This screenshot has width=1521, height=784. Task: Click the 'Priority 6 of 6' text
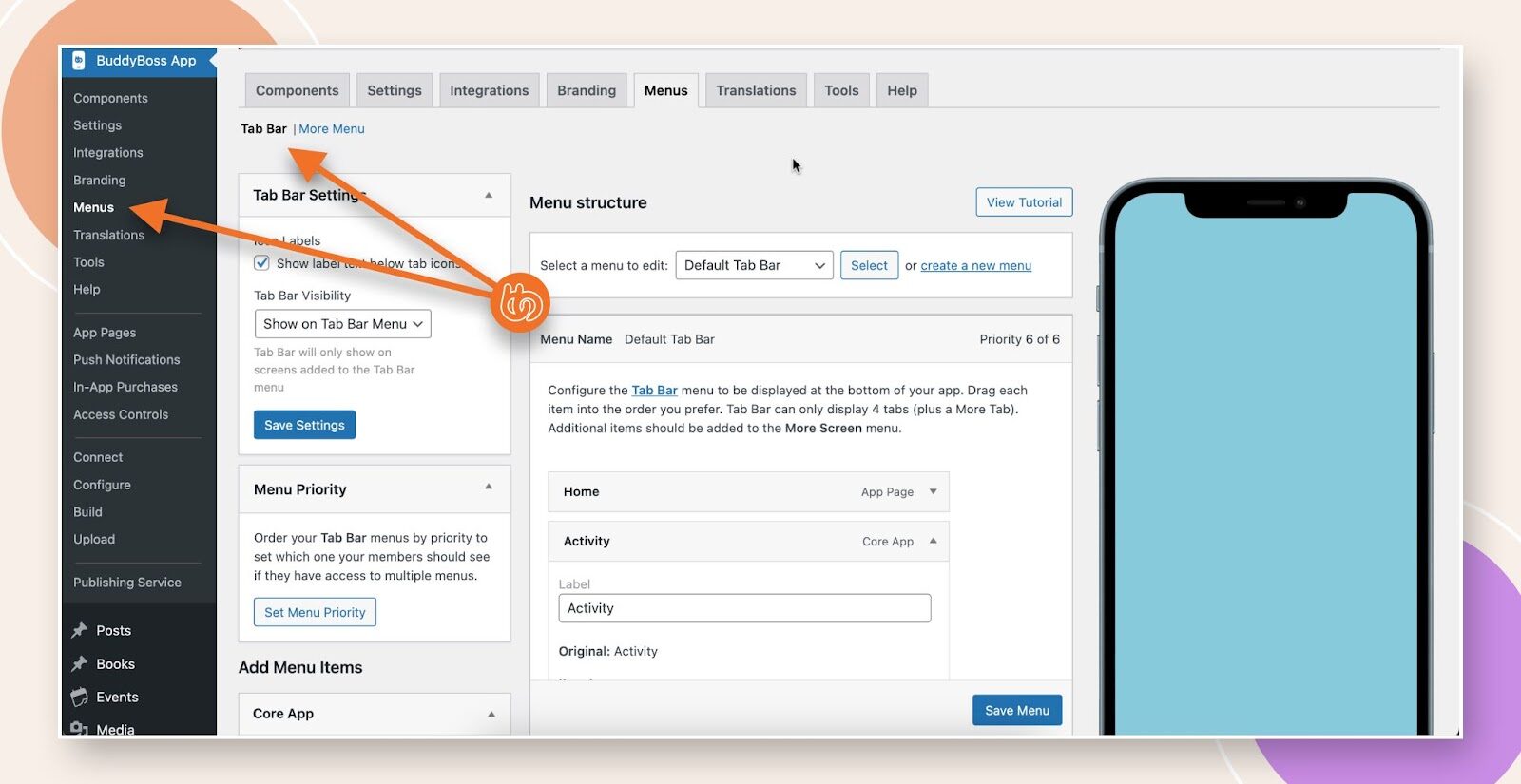[x=1019, y=339]
